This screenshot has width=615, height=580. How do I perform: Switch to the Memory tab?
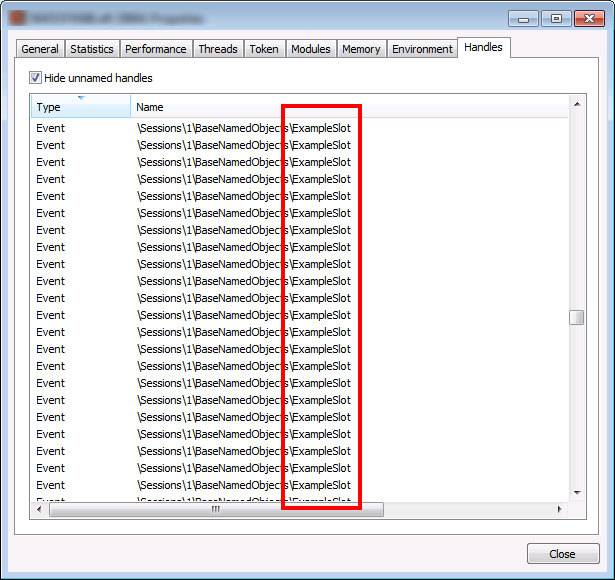[x=361, y=49]
